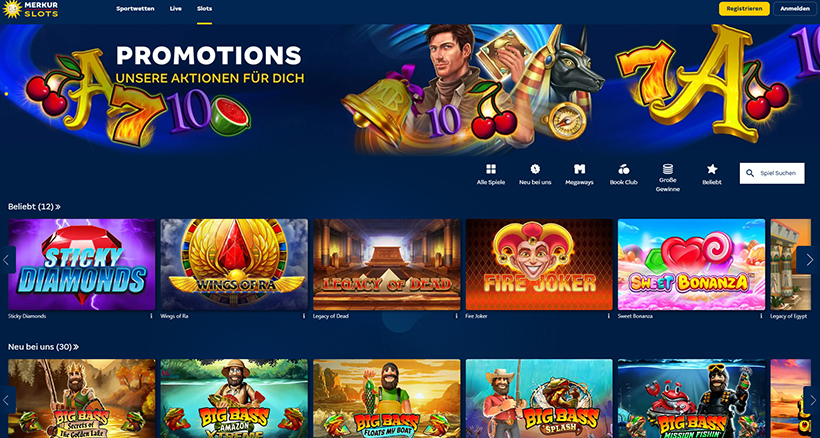
Task: Select the Große Gewinne coin stack icon
Action: point(668,169)
